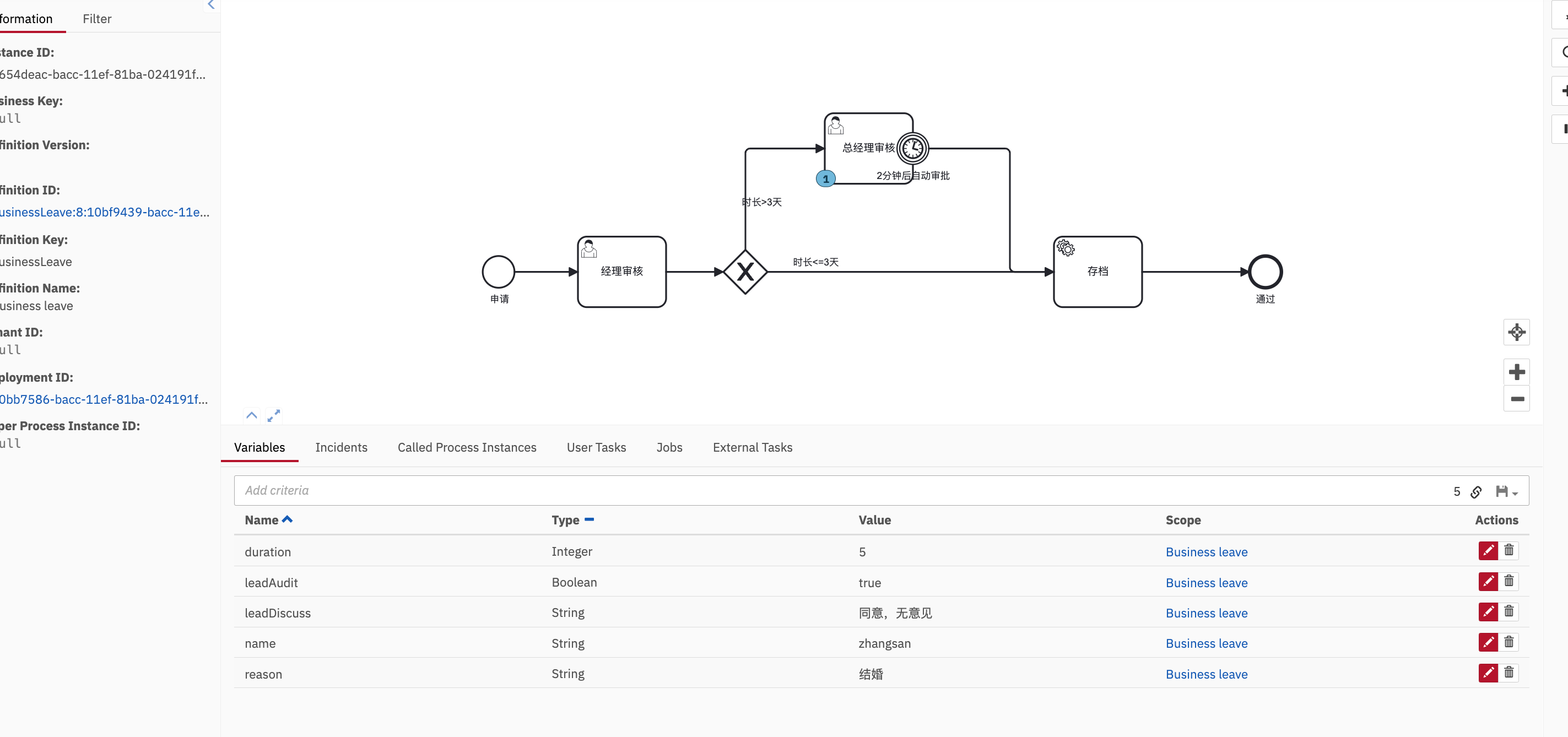Image resolution: width=1568 pixels, height=737 pixels.
Task: Copy link to current search criteria
Action: pos(1476,492)
